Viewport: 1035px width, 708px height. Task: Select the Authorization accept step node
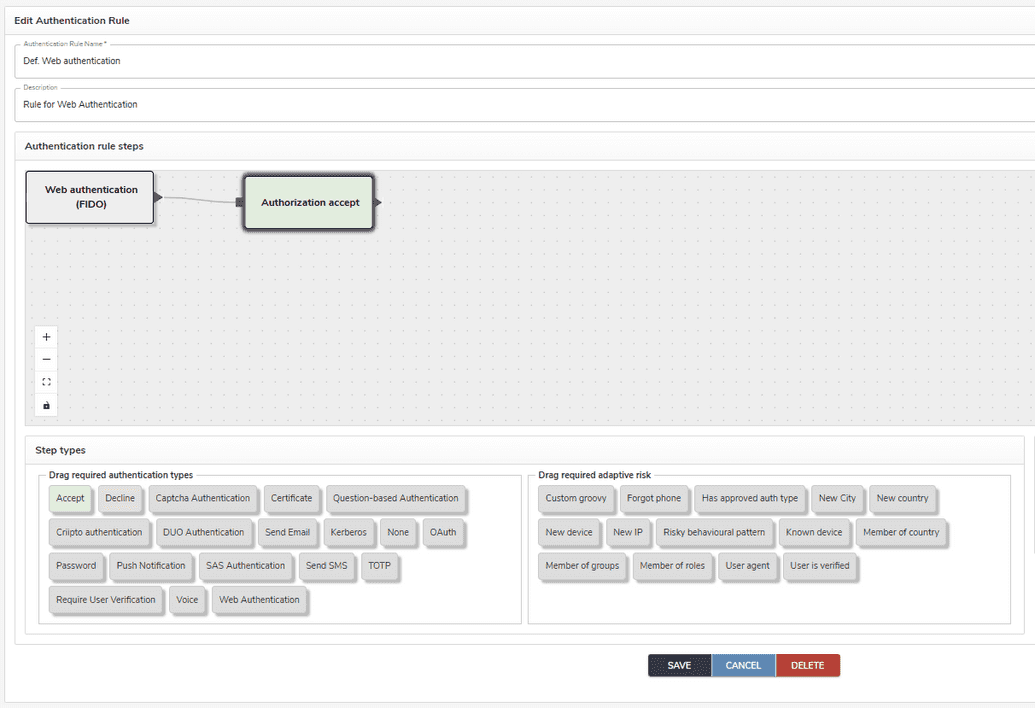click(x=307, y=201)
